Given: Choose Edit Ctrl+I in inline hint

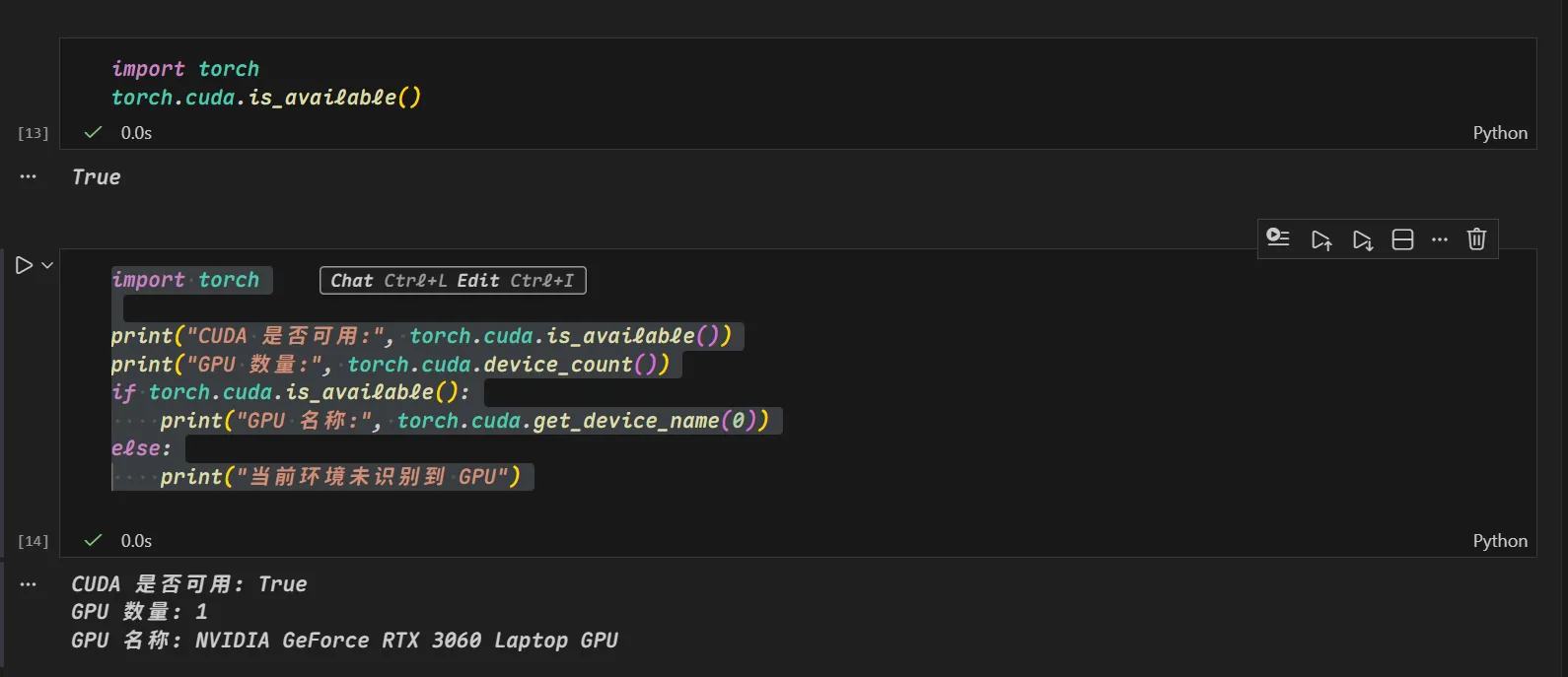Looking at the screenshot, I should [x=515, y=281].
